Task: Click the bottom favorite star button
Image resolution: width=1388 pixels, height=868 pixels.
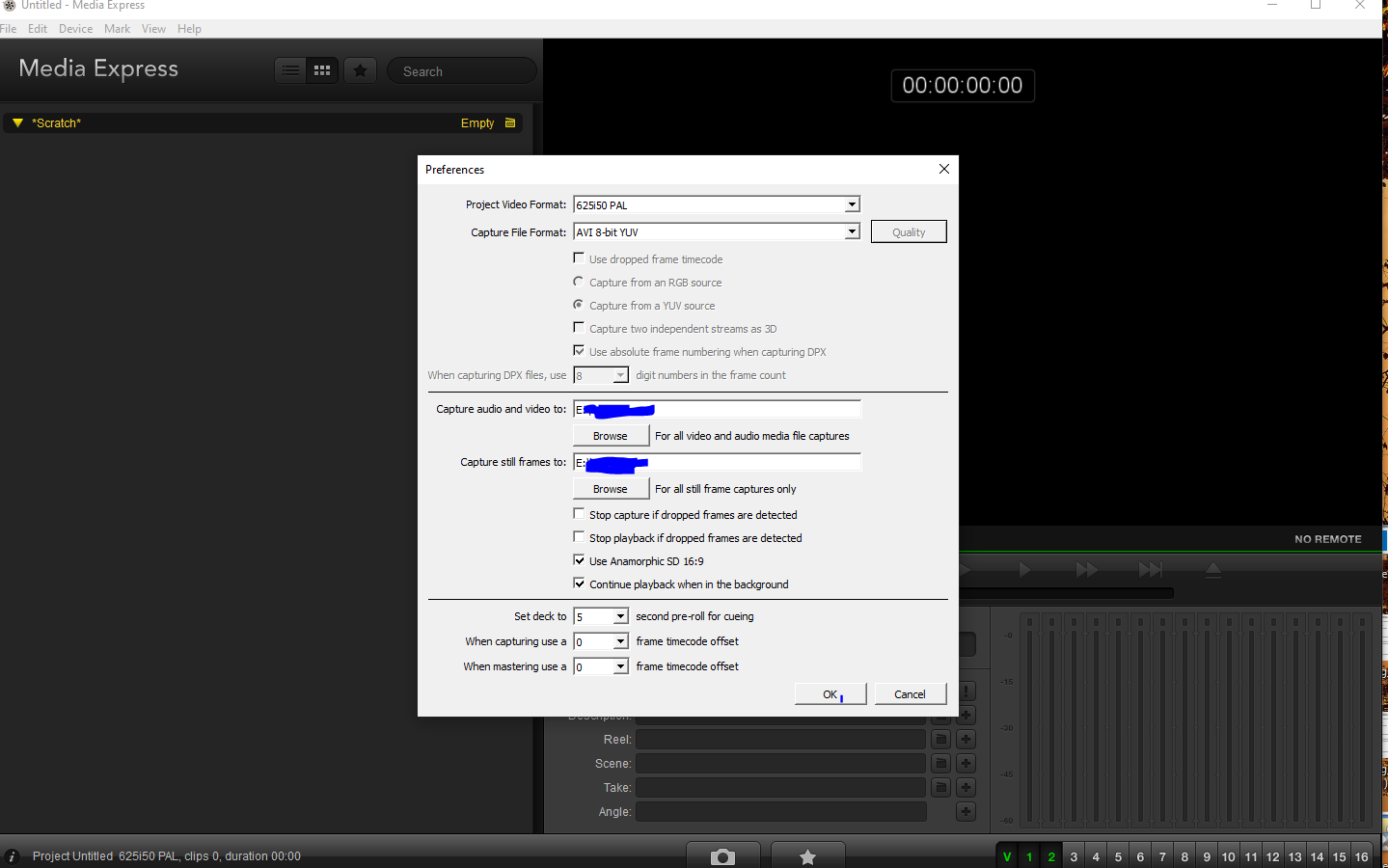Action: [808, 856]
